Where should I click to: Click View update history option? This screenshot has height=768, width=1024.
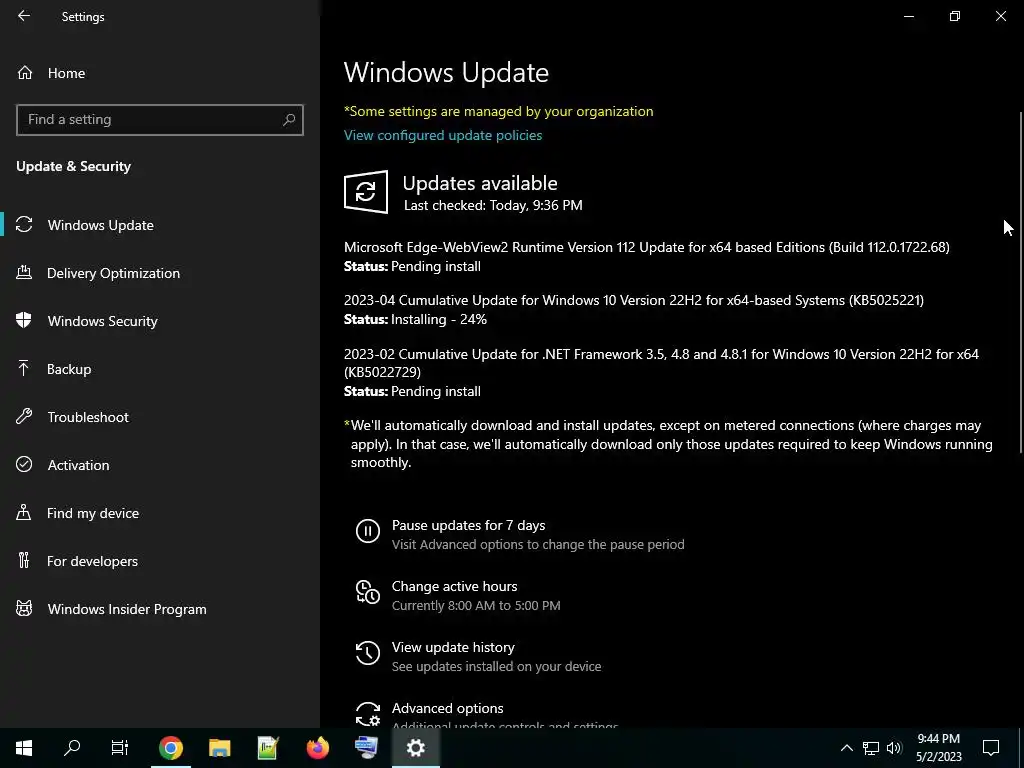click(x=453, y=647)
